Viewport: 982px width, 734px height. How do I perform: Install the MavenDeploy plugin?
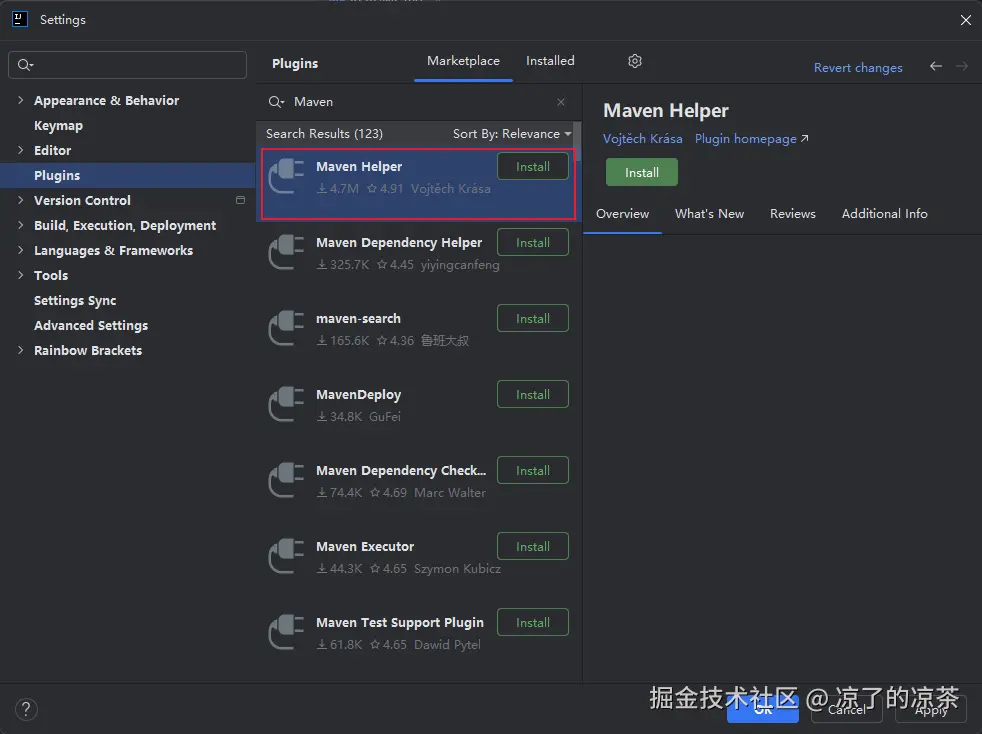click(533, 395)
